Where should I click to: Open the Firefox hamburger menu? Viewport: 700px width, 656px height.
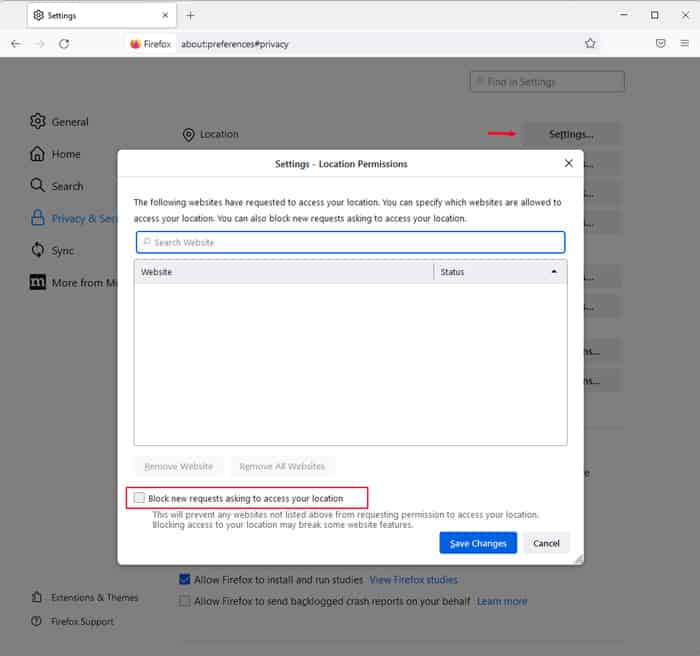tap(684, 43)
